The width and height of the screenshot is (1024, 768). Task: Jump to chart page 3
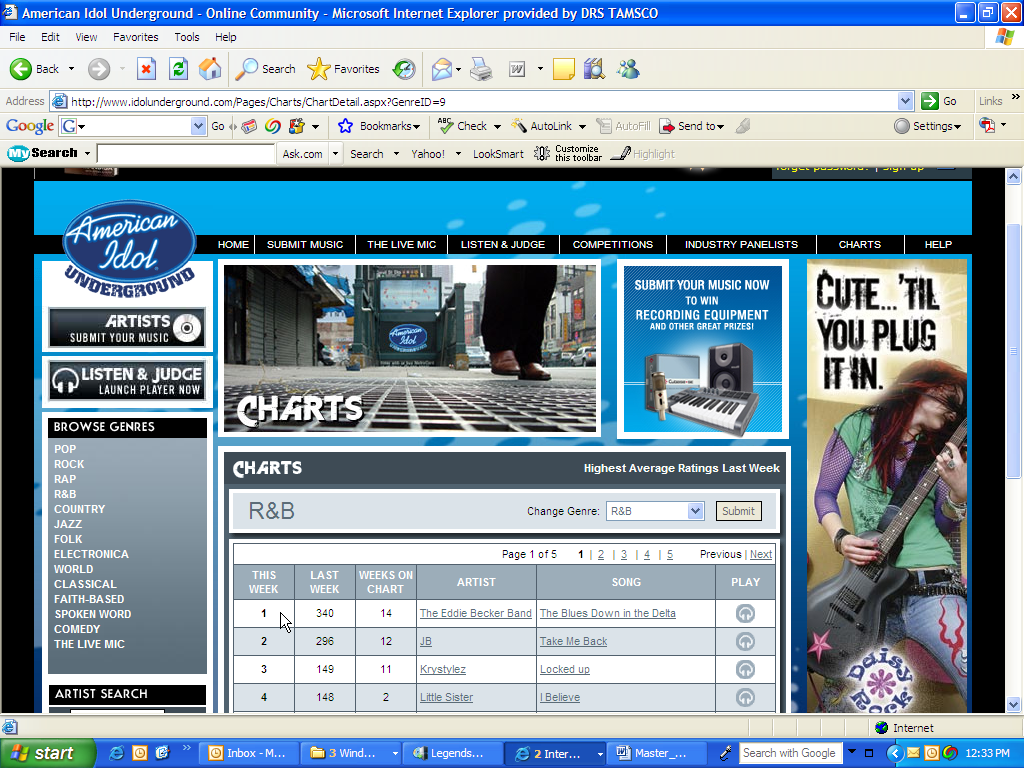(624, 554)
